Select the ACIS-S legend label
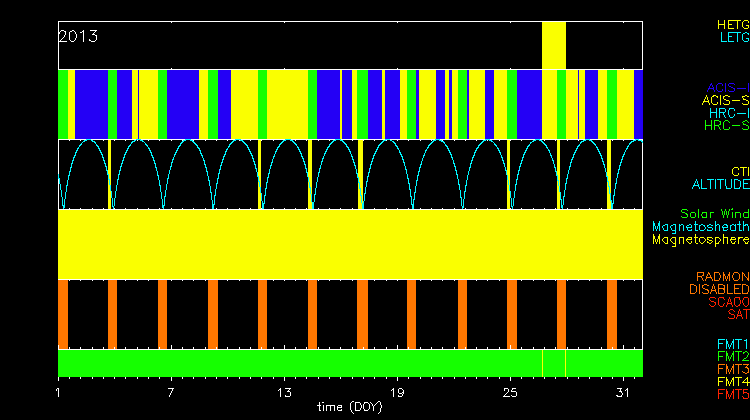Viewport: 750px width, 420px height. (x=725, y=100)
